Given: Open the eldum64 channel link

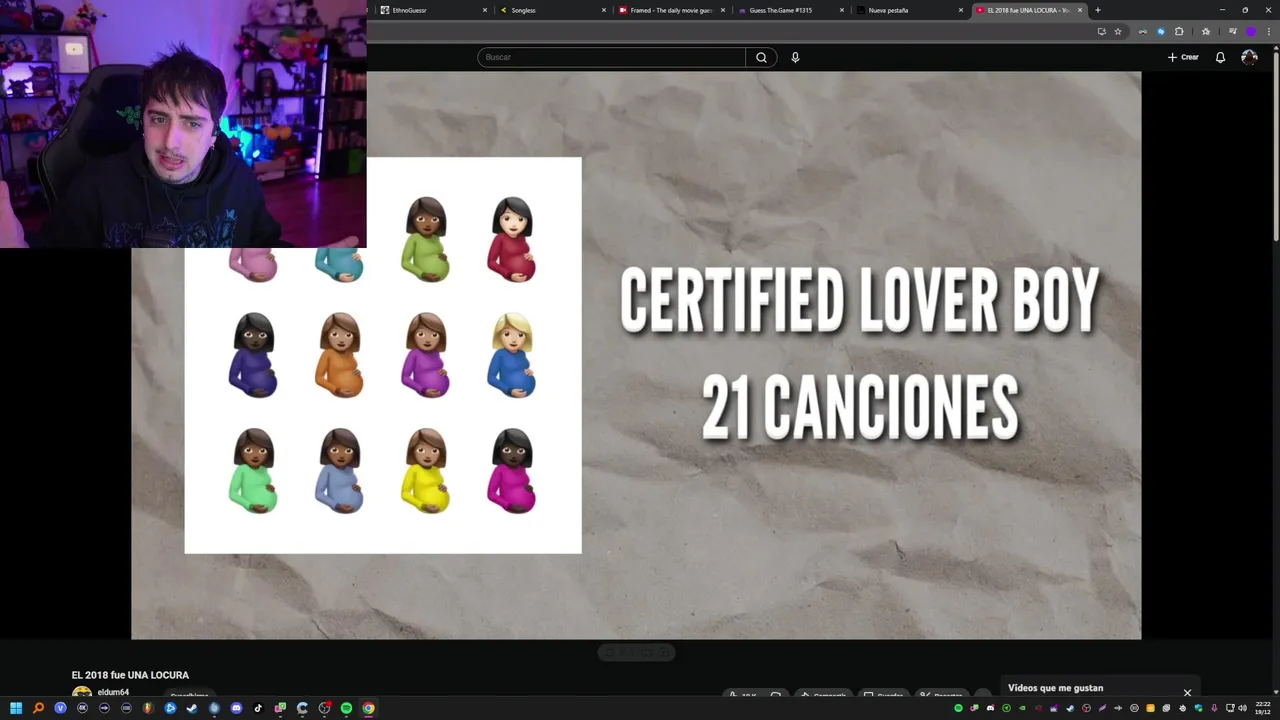Looking at the screenshot, I should 113,692.
